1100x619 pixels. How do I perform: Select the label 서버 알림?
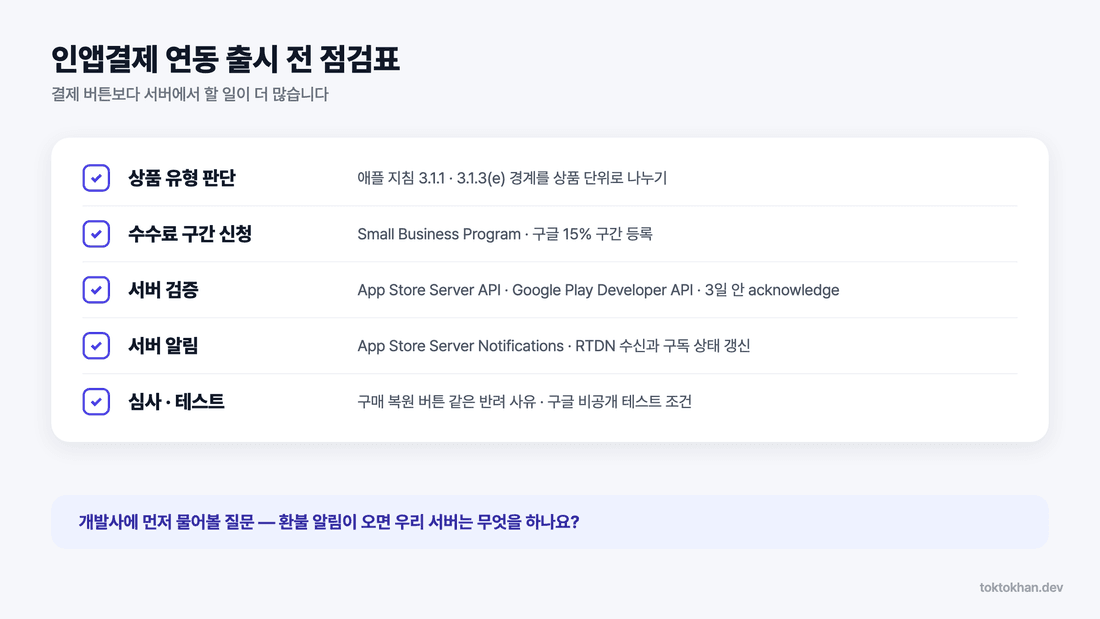click(163, 345)
